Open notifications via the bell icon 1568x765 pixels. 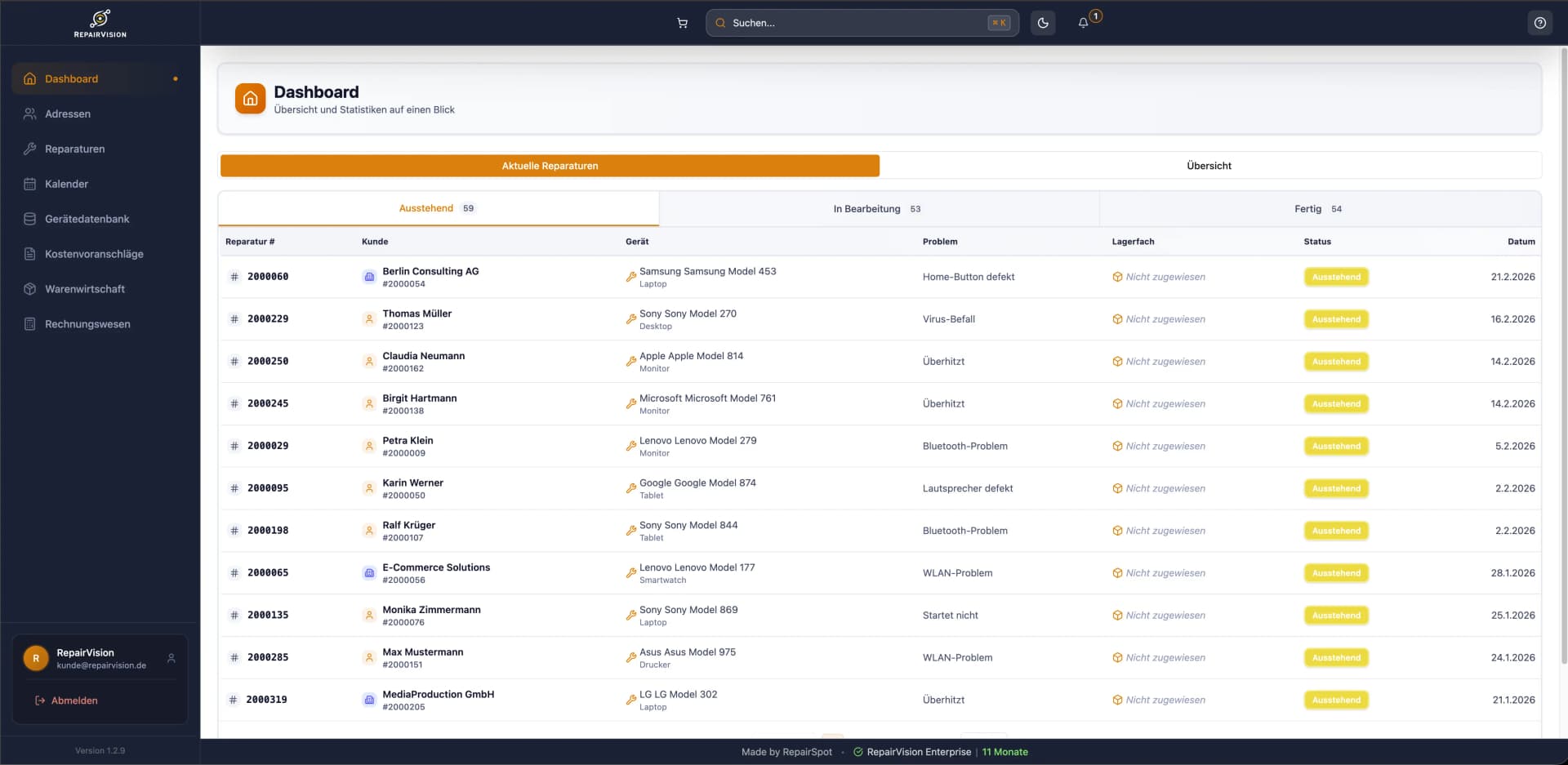coord(1082,22)
